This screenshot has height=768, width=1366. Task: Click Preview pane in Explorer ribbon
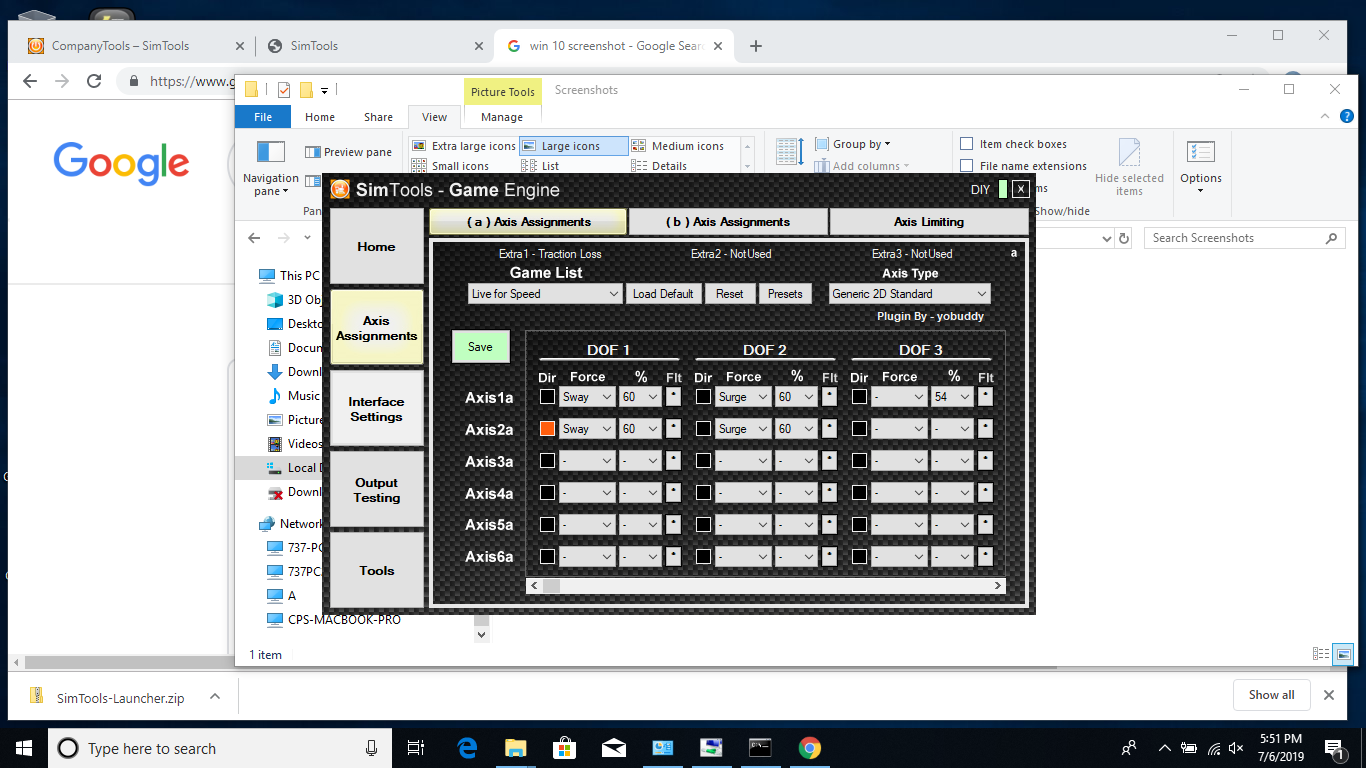coord(348,152)
